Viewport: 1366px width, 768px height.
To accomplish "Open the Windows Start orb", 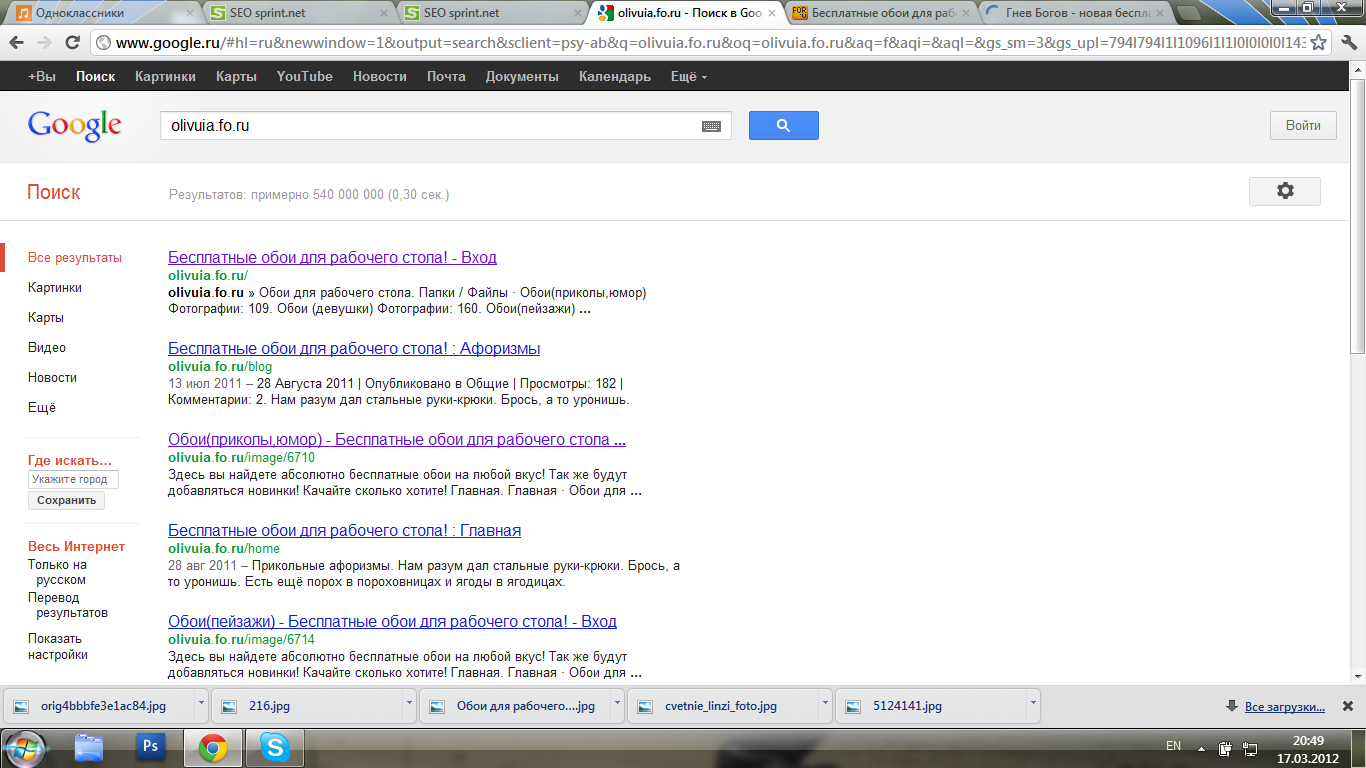I will pyautogui.click(x=25, y=747).
